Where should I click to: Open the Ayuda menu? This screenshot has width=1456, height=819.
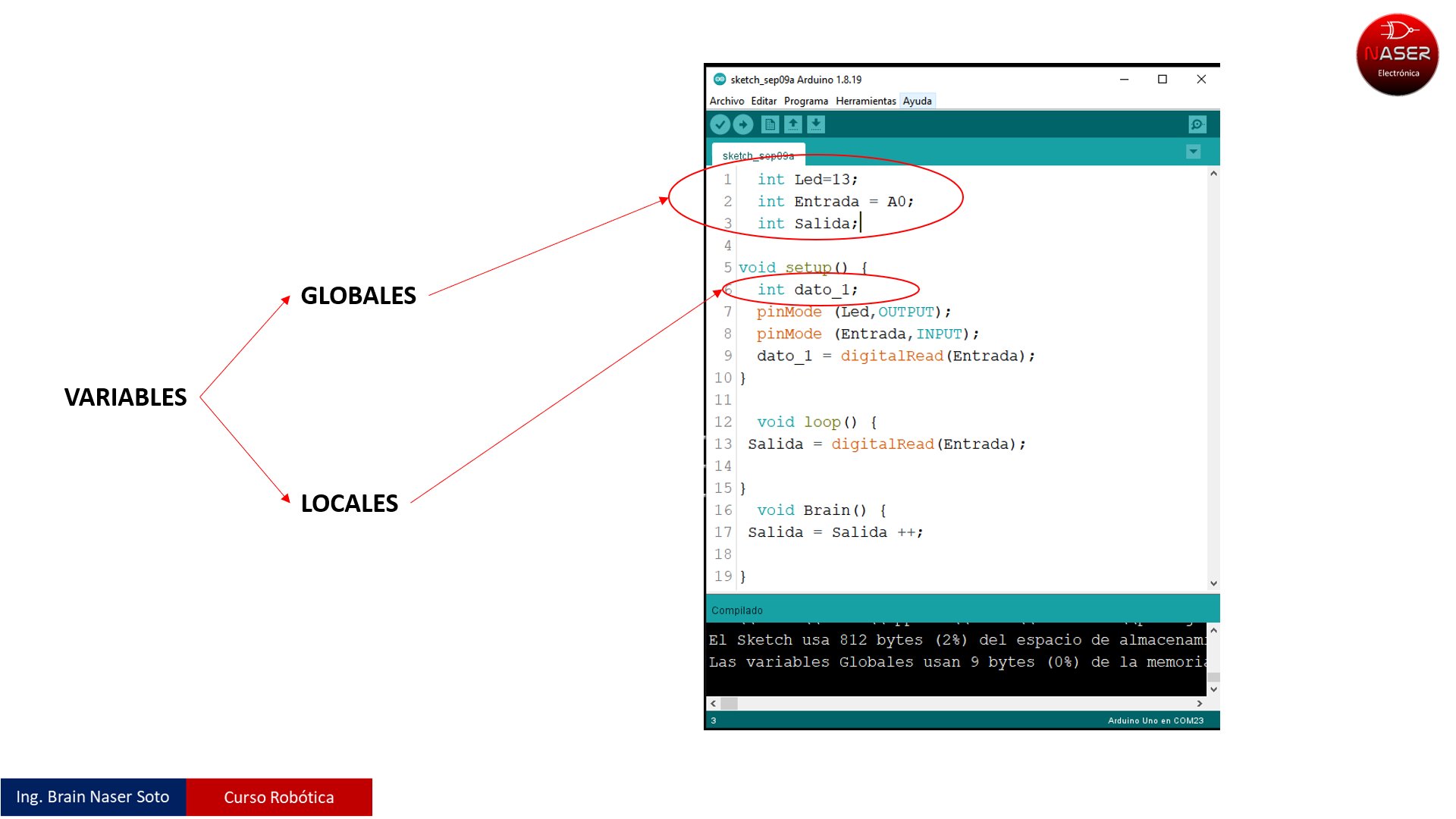(917, 101)
